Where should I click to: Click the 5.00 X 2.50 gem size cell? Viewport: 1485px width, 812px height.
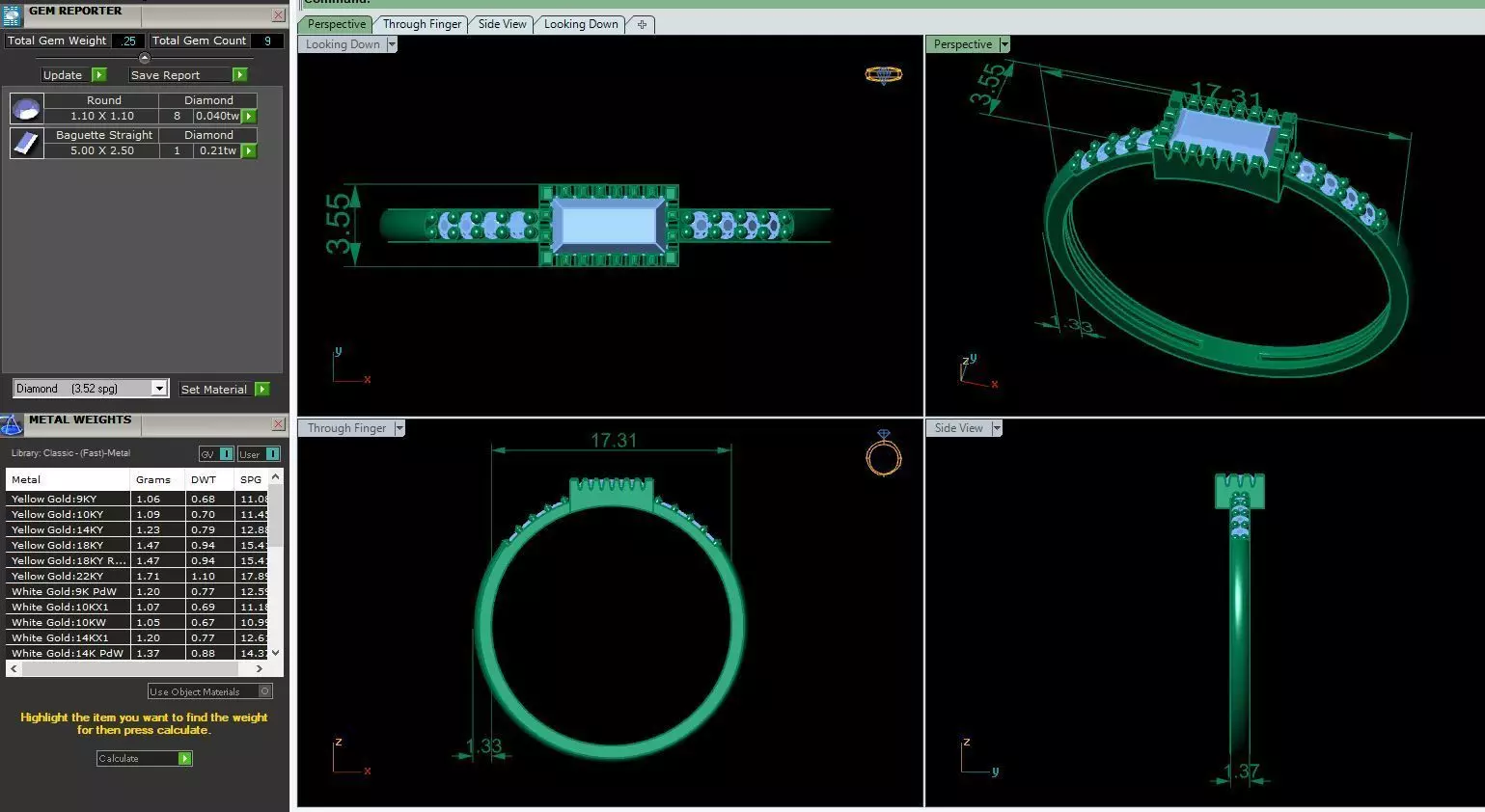(x=102, y=150)
